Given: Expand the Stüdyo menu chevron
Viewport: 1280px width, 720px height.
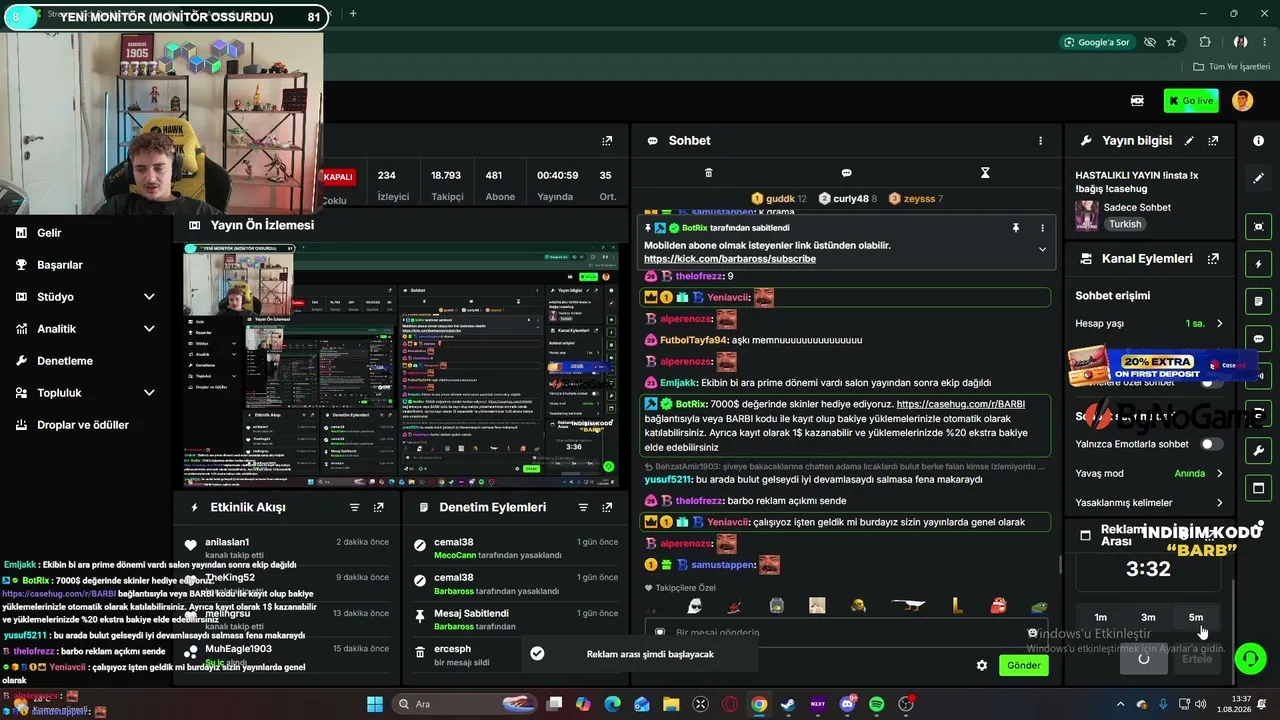Looking at the screenshot, I should [x=149, y=297].
